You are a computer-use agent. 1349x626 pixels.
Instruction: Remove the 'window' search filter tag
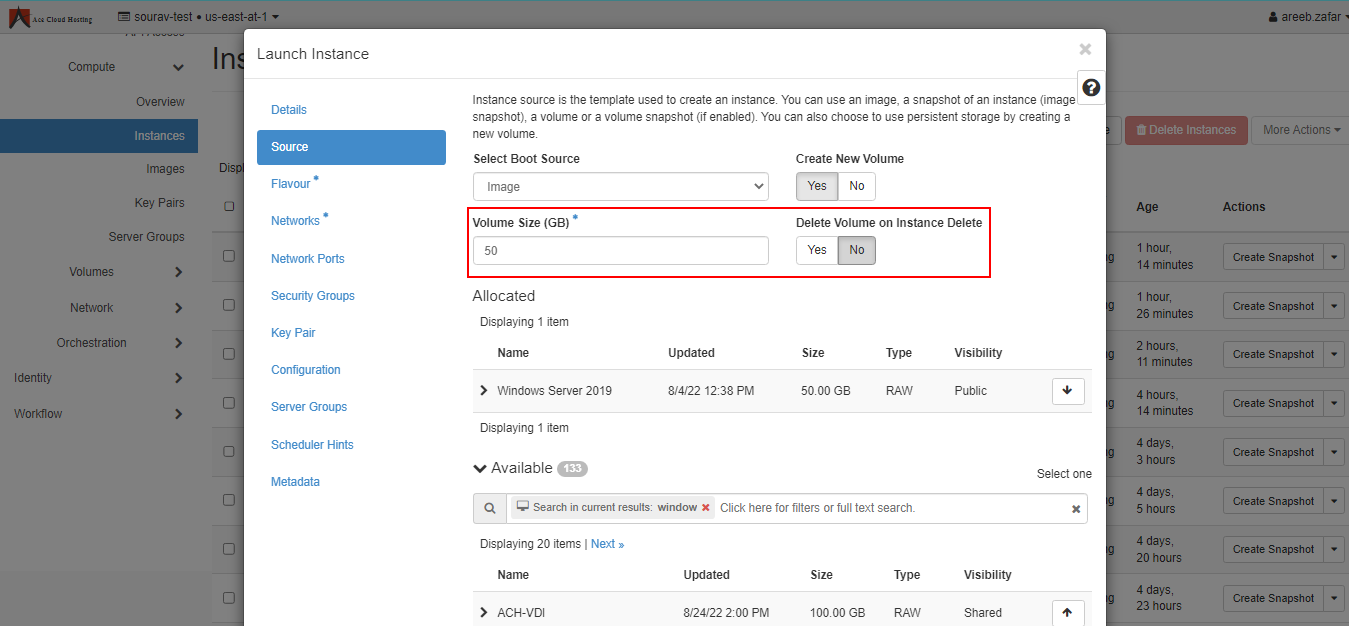click(706, 508)
